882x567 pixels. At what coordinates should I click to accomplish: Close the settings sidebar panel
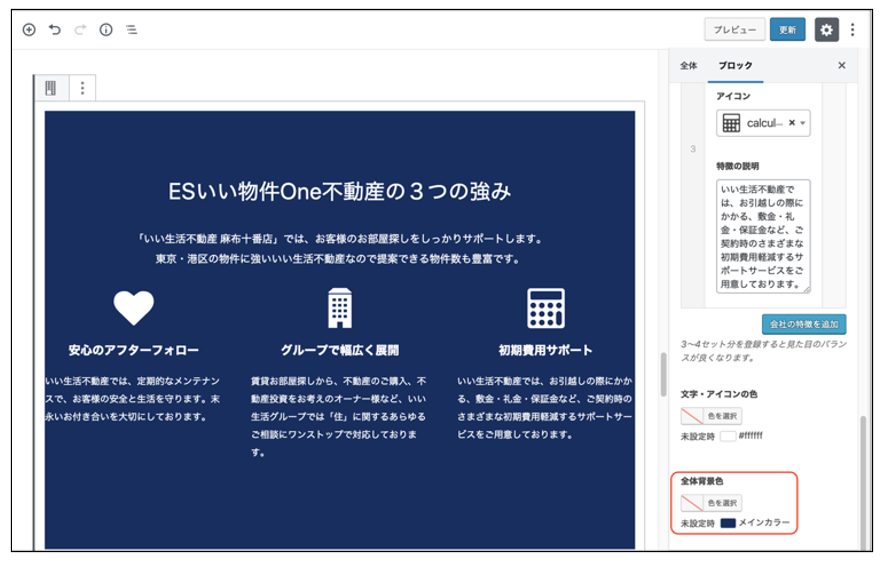tap(841, 65)
